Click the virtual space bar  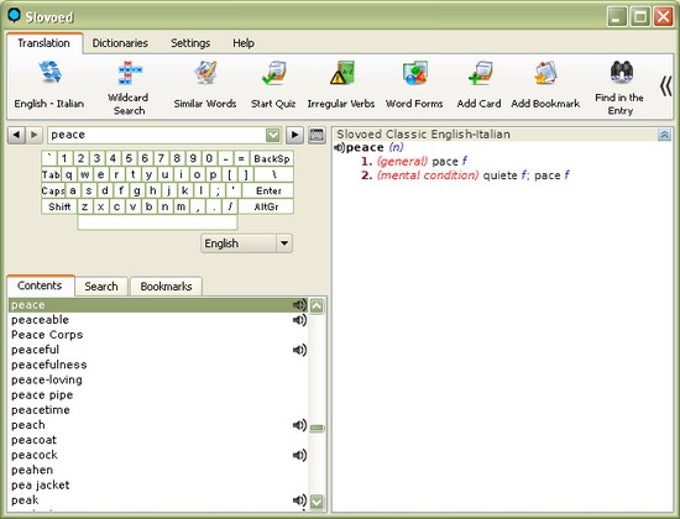157,222
